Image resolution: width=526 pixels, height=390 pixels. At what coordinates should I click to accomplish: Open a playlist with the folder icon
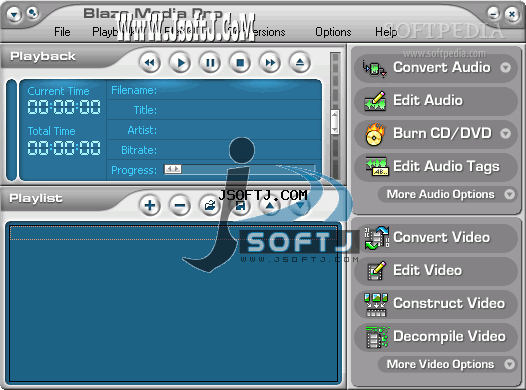pyautogui.click(x=210, y=205)
